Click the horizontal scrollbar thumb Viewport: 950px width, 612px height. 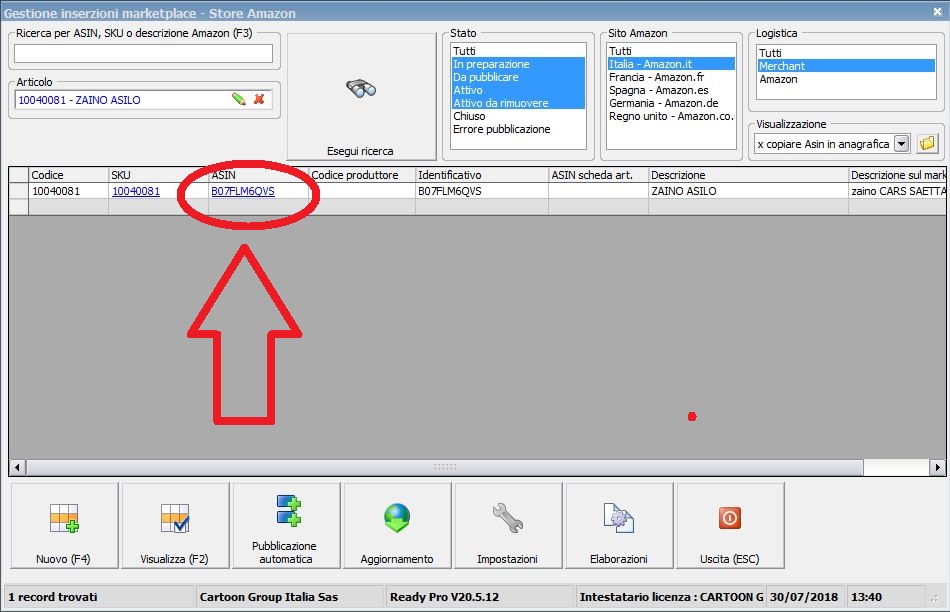(445, 467)
